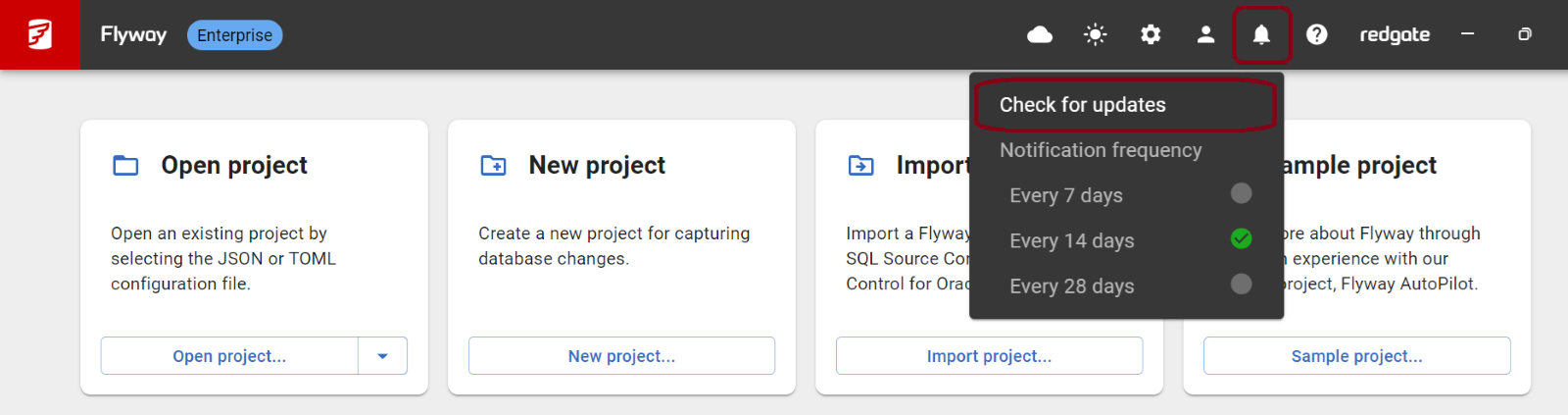Click the Open project... button
Image resolution: width=1568 pixels, height=415 pixels.
pos(229,356)
